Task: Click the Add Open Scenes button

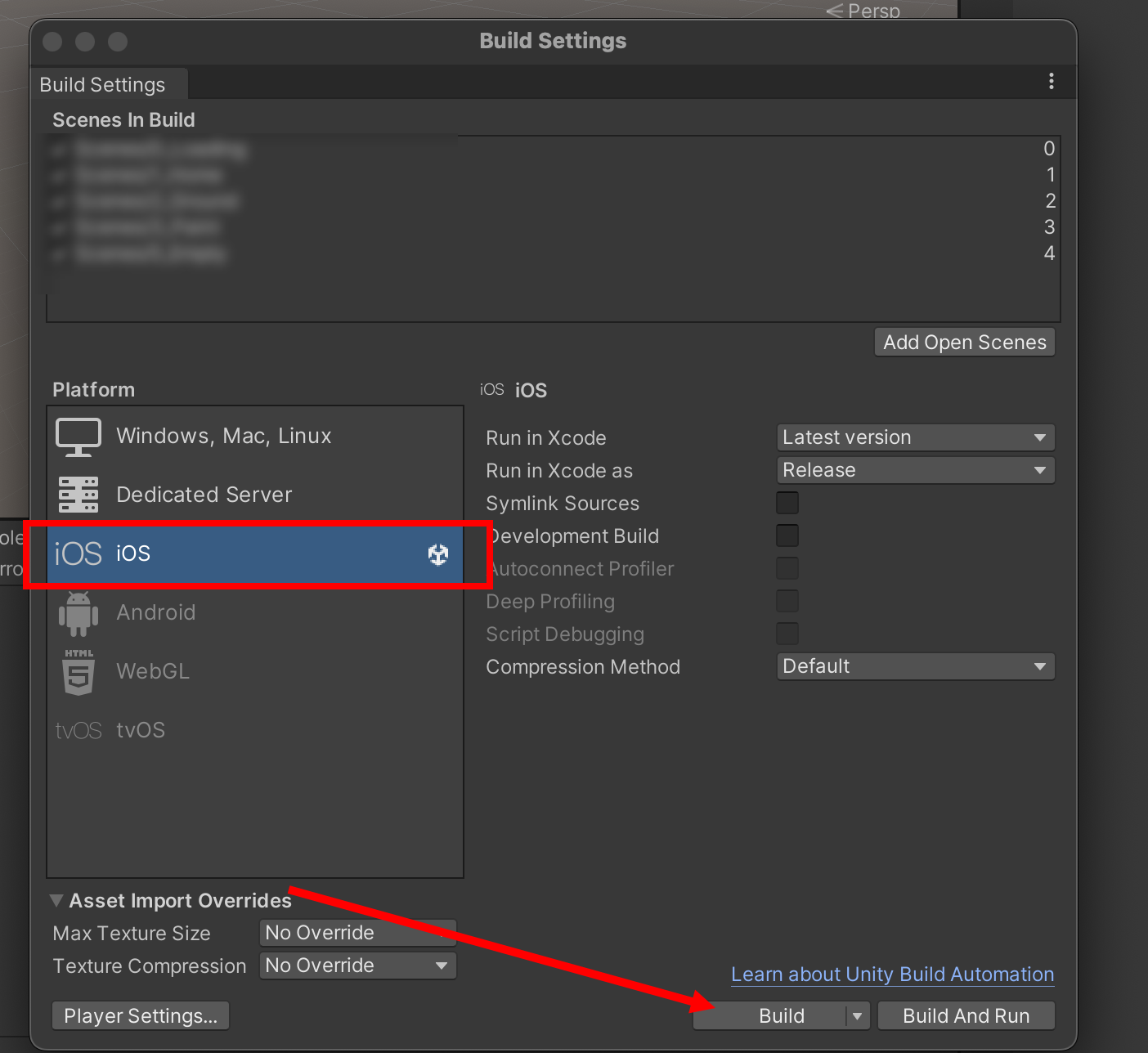Action: (965, 343)
